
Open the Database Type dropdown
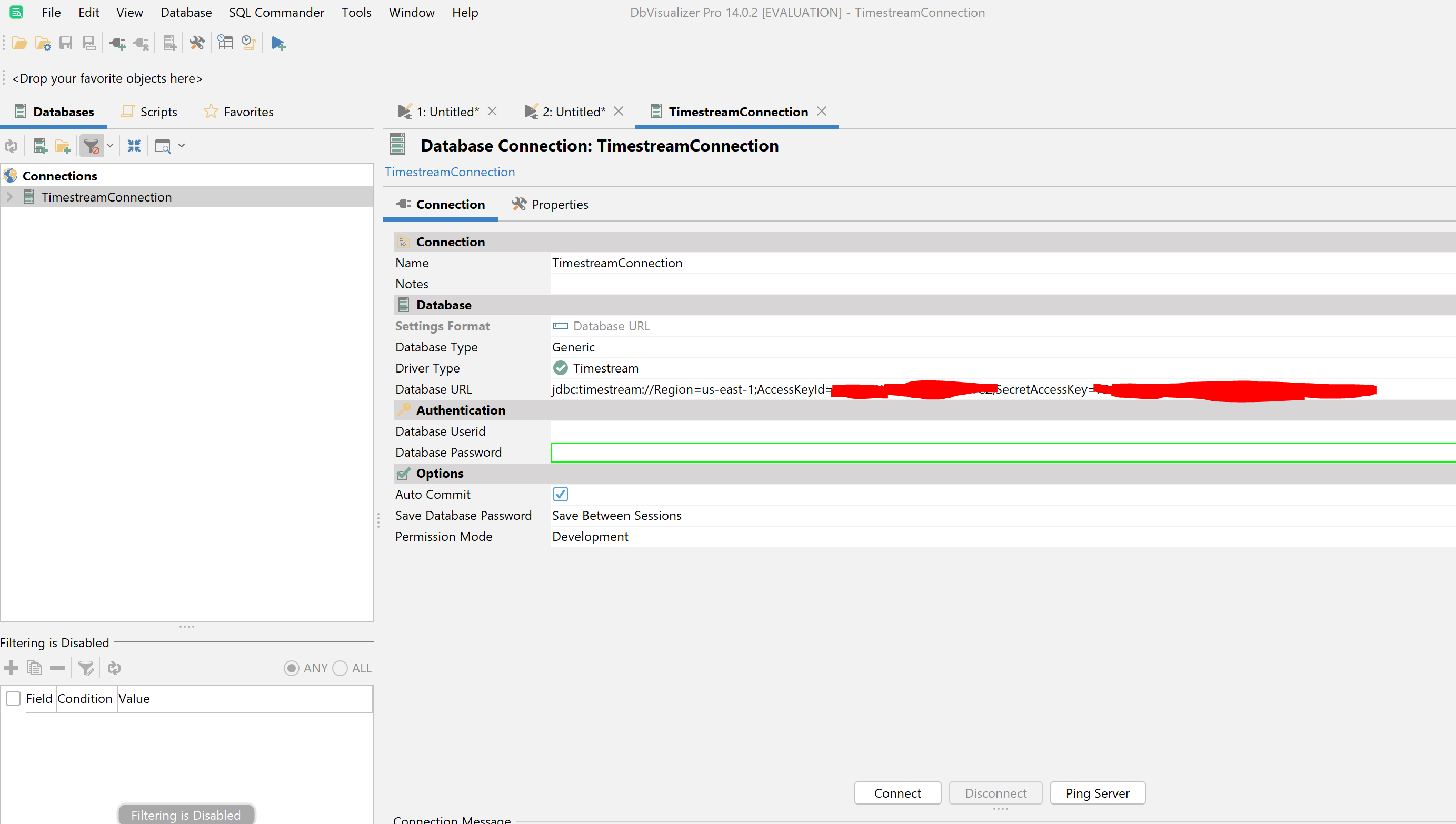(573, 347)
